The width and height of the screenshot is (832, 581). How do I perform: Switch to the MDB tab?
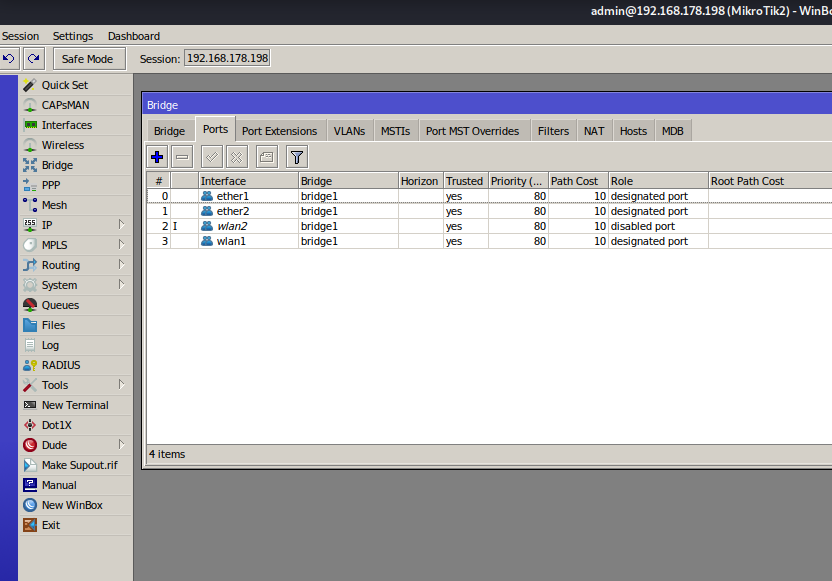tap(673, 131)
